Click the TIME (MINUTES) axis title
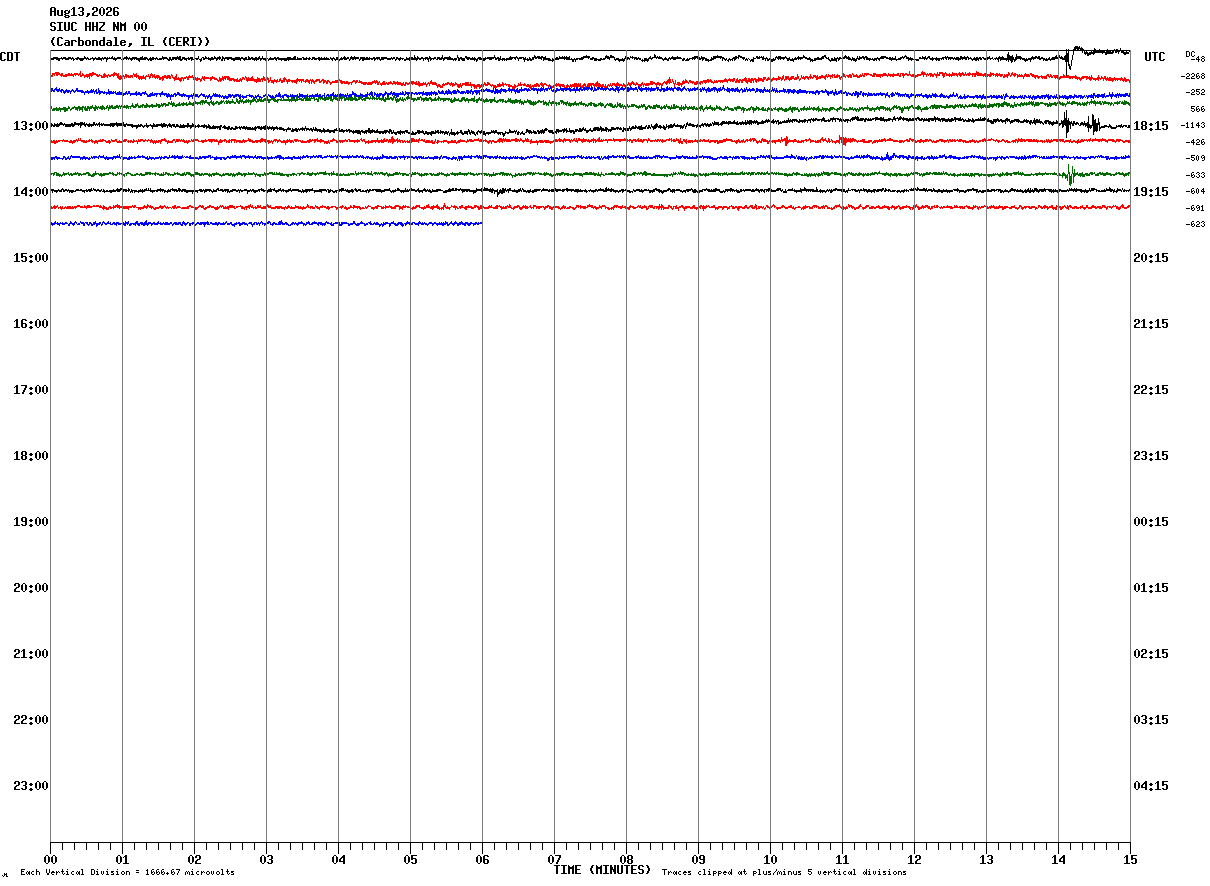Viewport: 1210px width, 886px height. pyautogui.click(x=602, y=870)
